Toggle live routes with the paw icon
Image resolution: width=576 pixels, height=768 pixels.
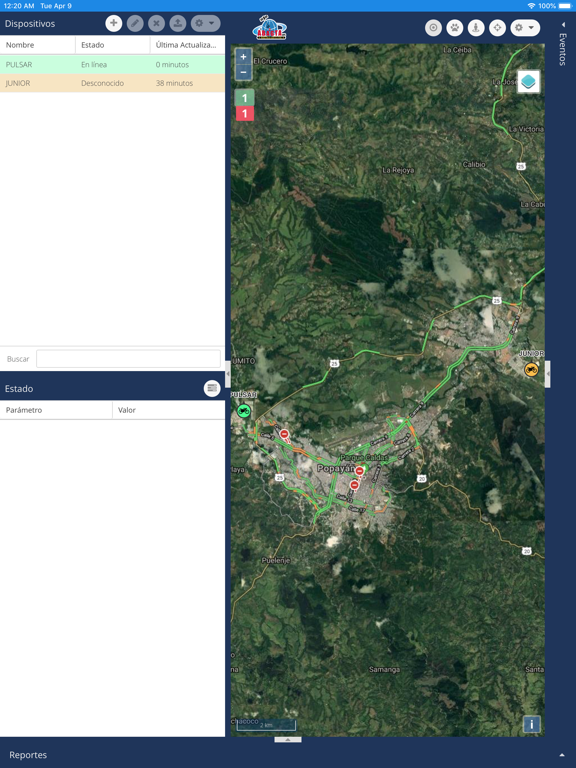(x=455, y=28)
